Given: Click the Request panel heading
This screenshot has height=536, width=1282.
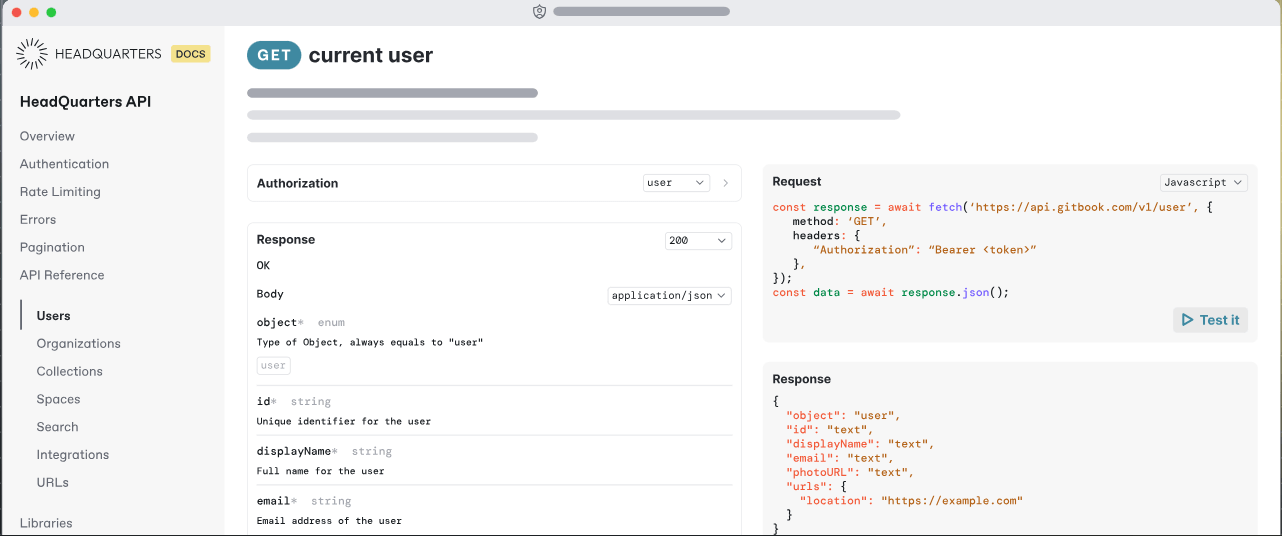Looking at the screenshot, I should pyautogui.click(x=797, y=182).
